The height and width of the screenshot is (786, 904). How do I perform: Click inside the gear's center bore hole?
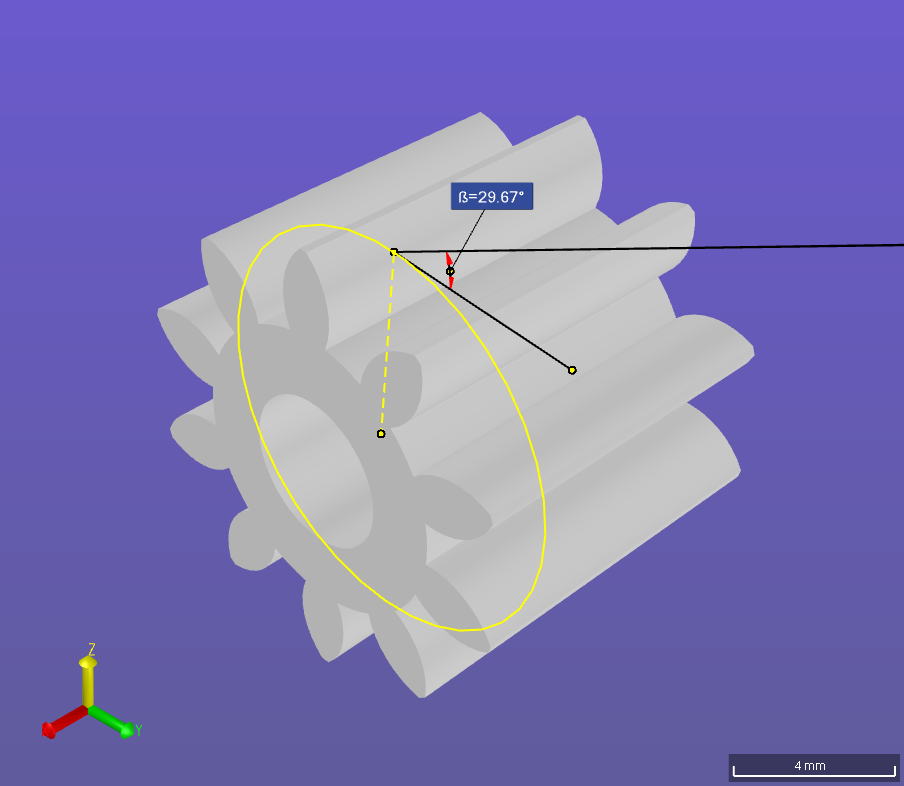(x=315, y=468)
